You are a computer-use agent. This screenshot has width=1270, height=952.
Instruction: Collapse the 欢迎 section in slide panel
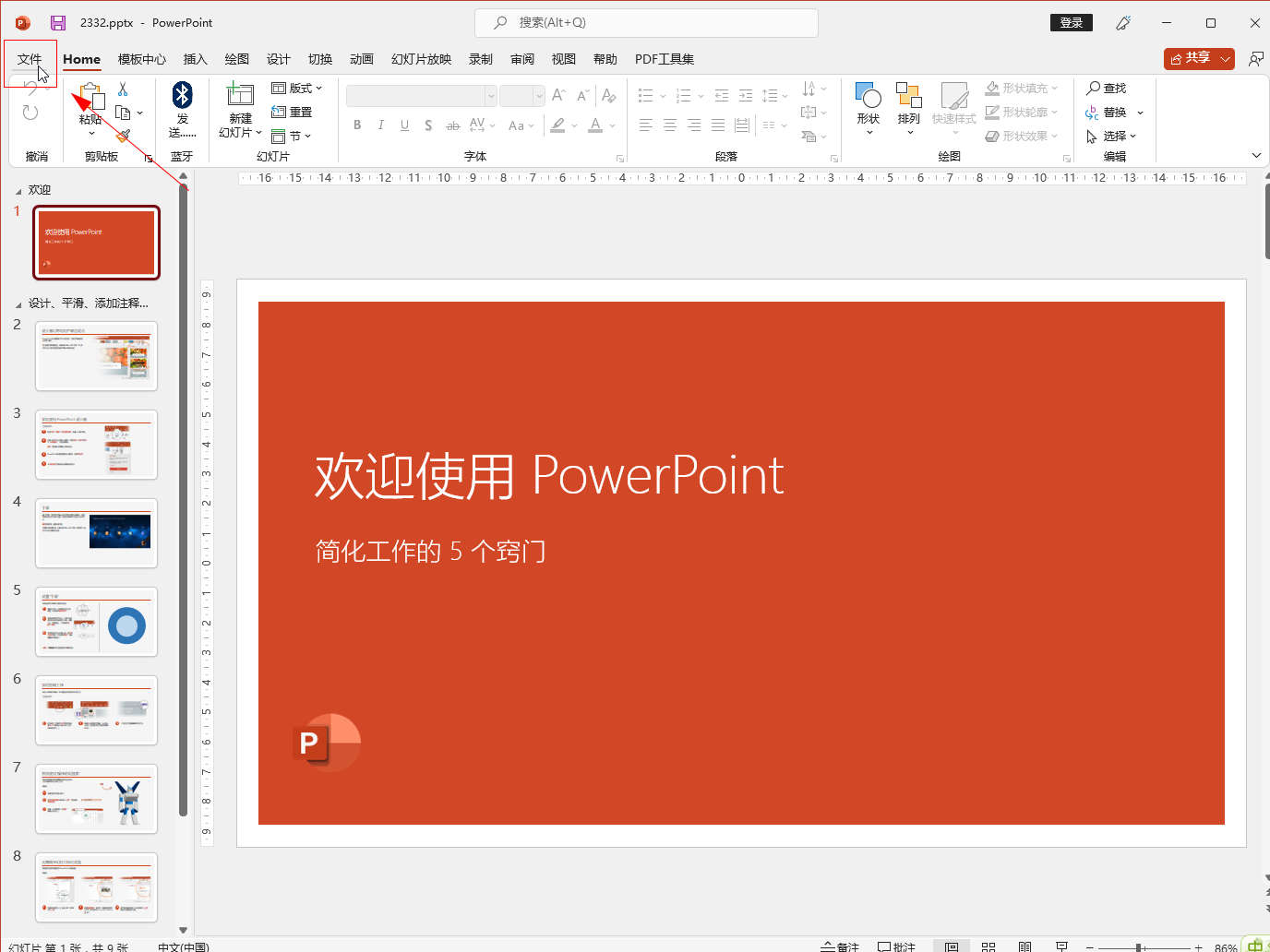[18, 191]
